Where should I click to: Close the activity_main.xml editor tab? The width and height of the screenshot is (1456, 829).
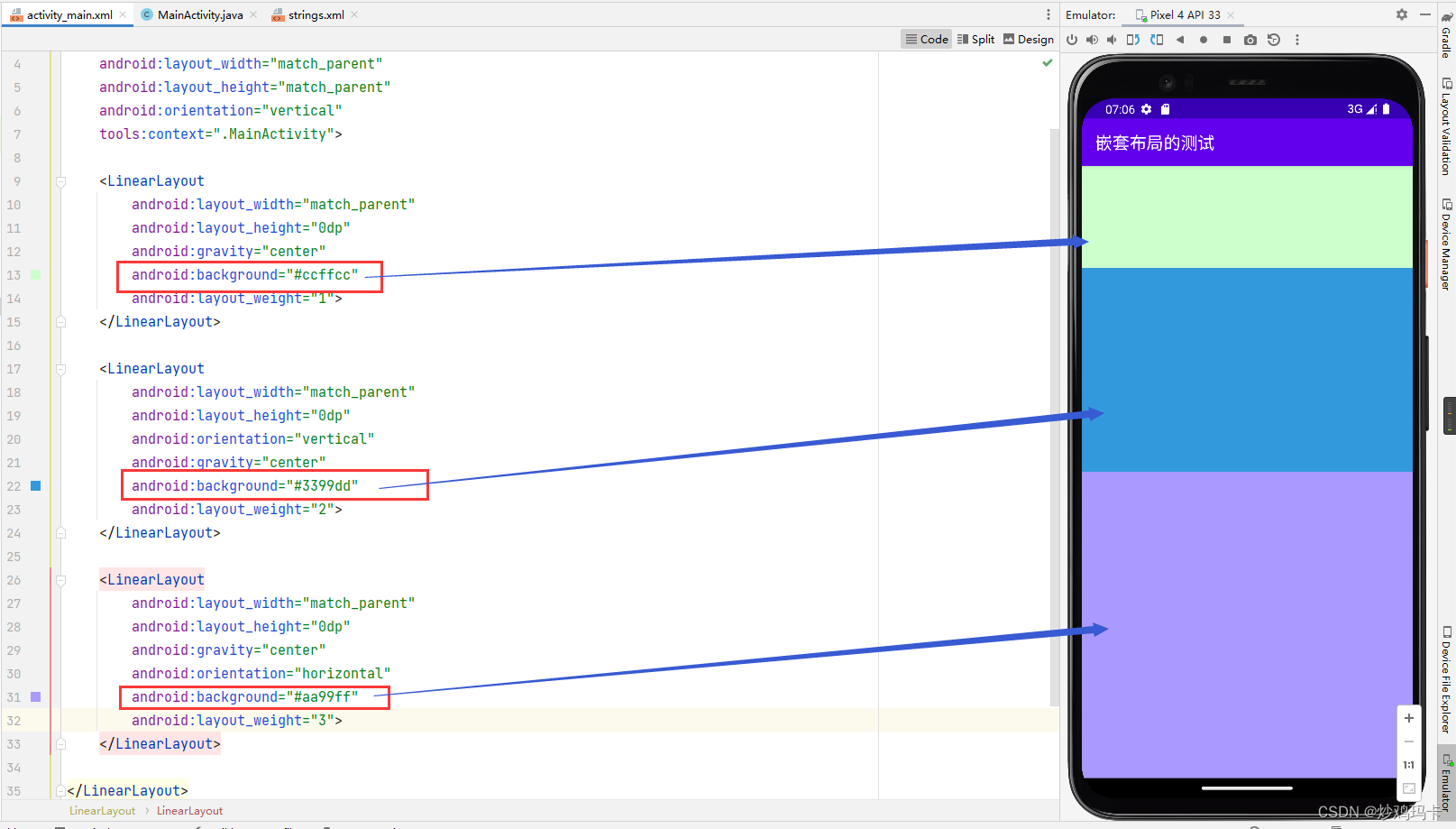point(123,14)
